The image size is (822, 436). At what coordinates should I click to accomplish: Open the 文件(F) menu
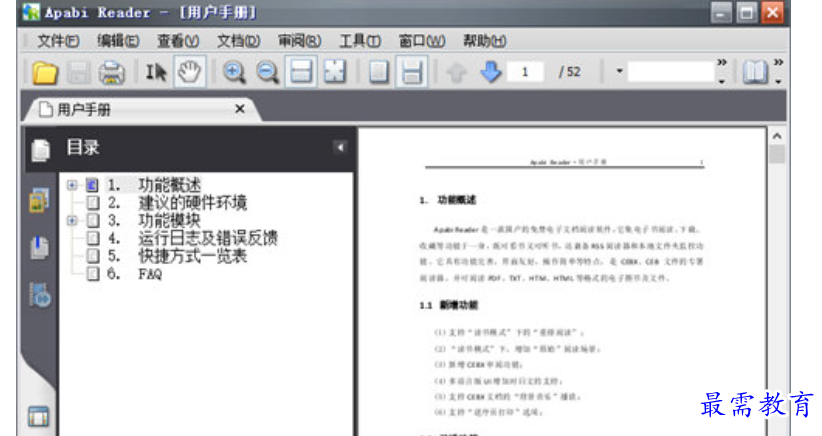pos(58,41)
